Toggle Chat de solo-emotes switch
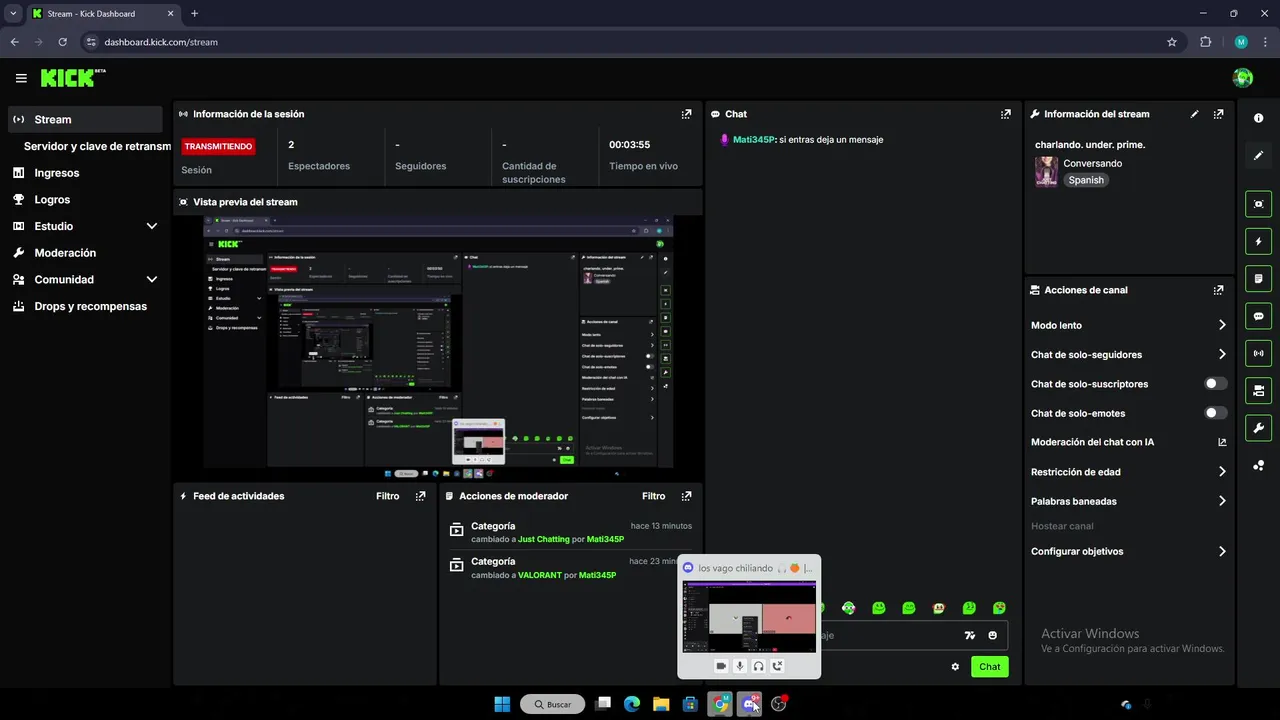The image size is (1280, 720). [1216, 413]
